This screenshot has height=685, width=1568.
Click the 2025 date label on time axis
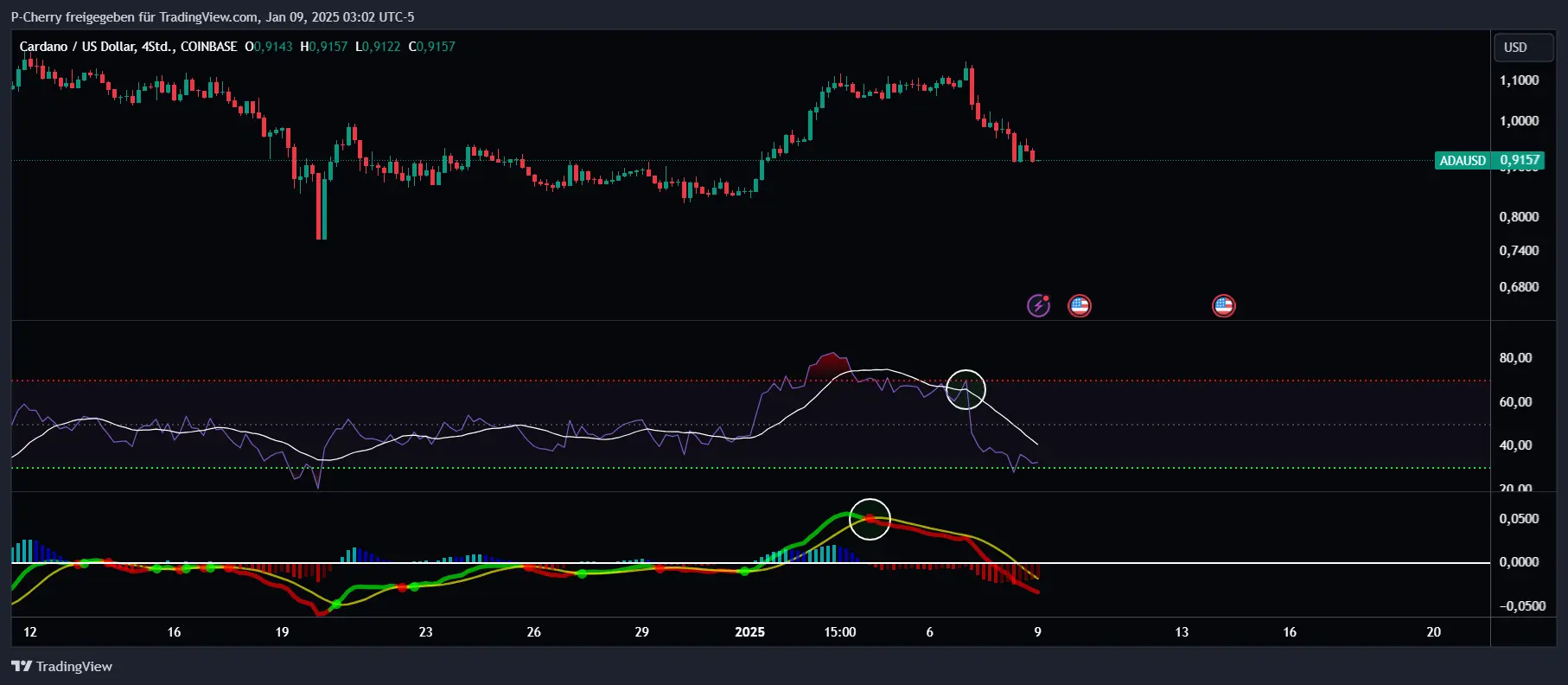(749, 632)
